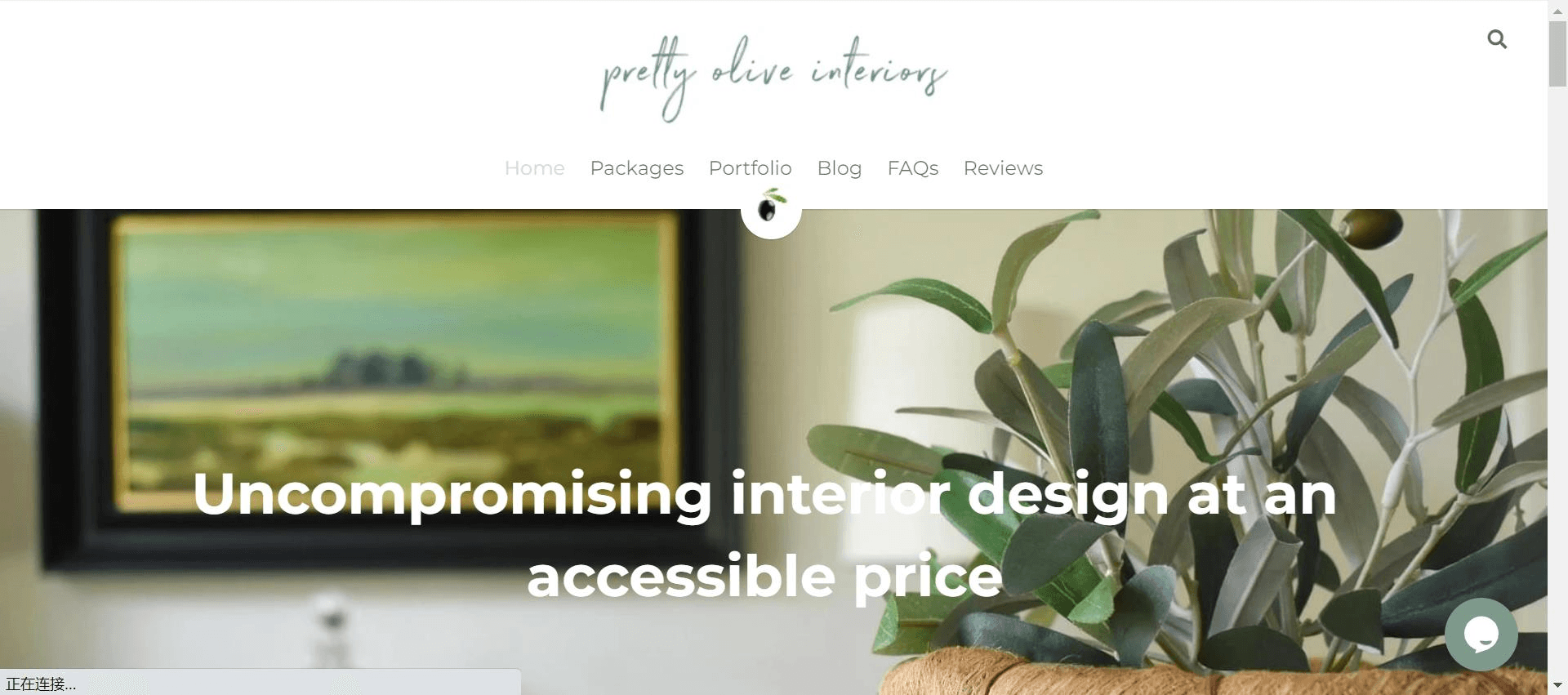Go to the Home menu item
The height and width of the screenshot is (695, 1568).
click(535, 168)
